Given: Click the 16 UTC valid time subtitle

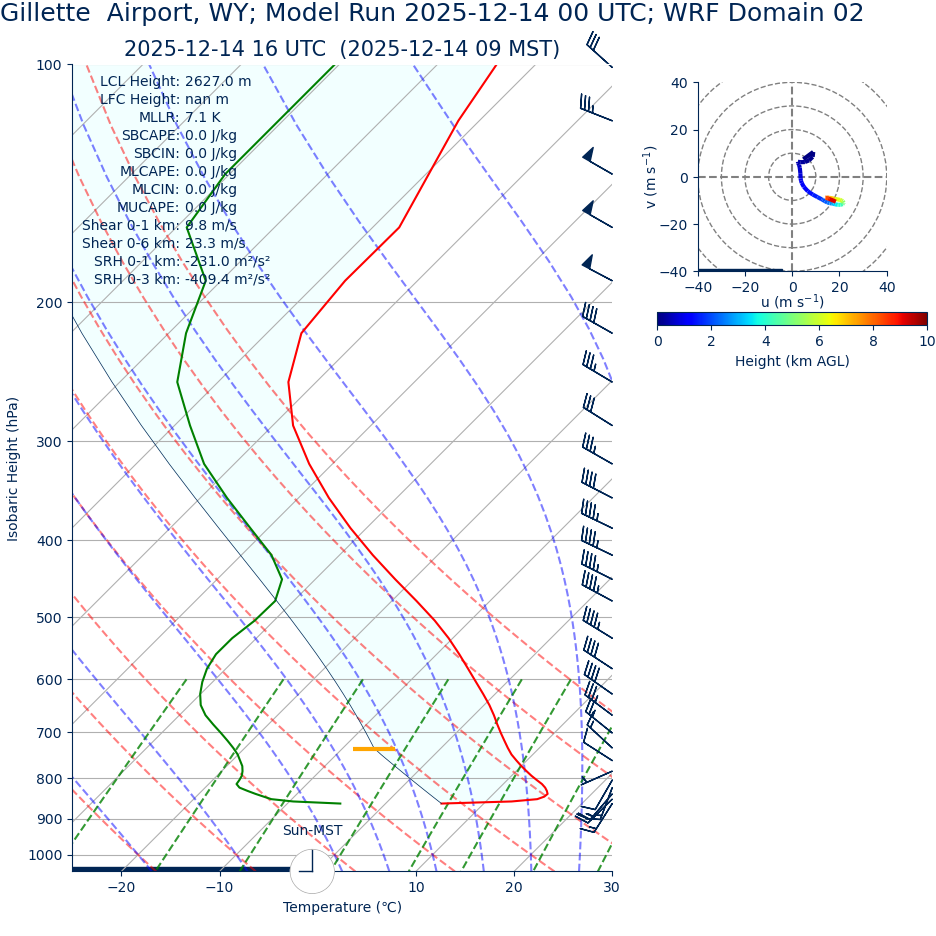Looking at the screenshot, I should coord(342,50).
